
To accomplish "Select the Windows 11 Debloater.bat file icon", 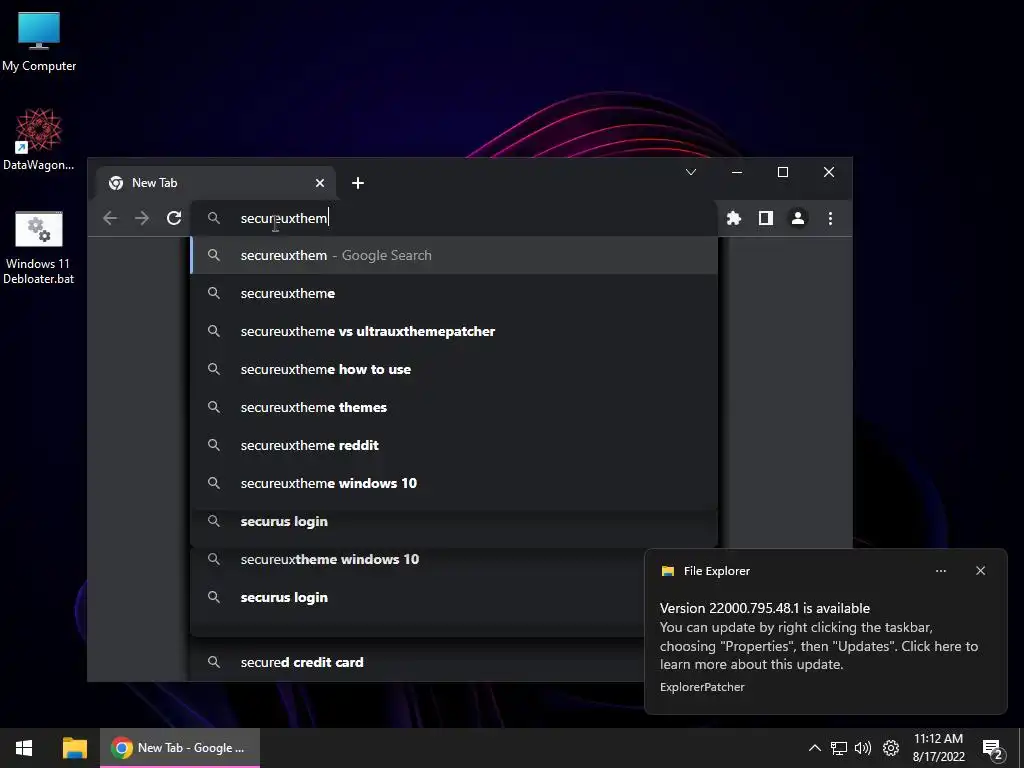I will (x=39, y=248).
